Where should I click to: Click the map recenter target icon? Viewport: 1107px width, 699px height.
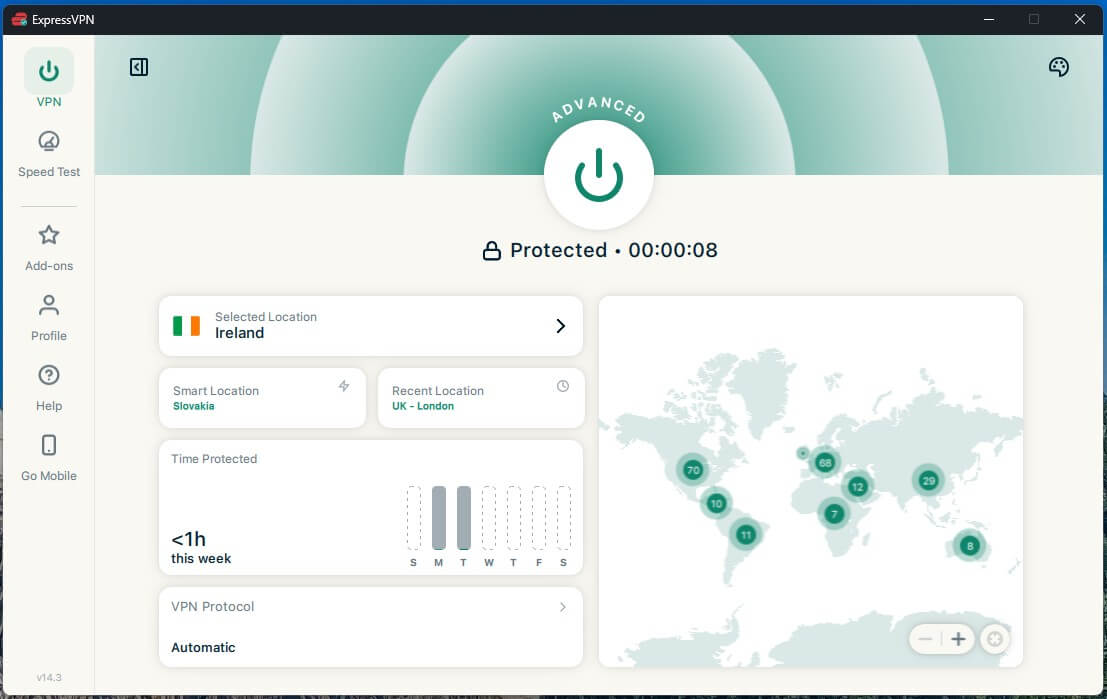[x=995, y=639]
